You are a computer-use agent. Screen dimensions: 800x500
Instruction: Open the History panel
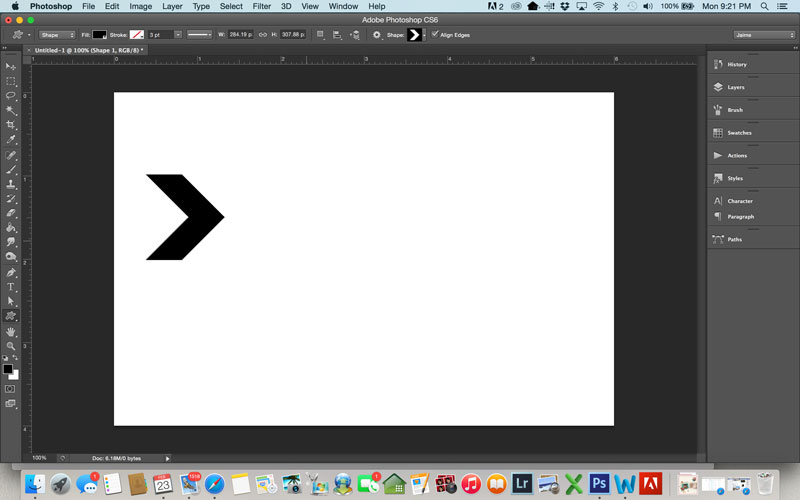pyautogui.click(x=736, y=64)
